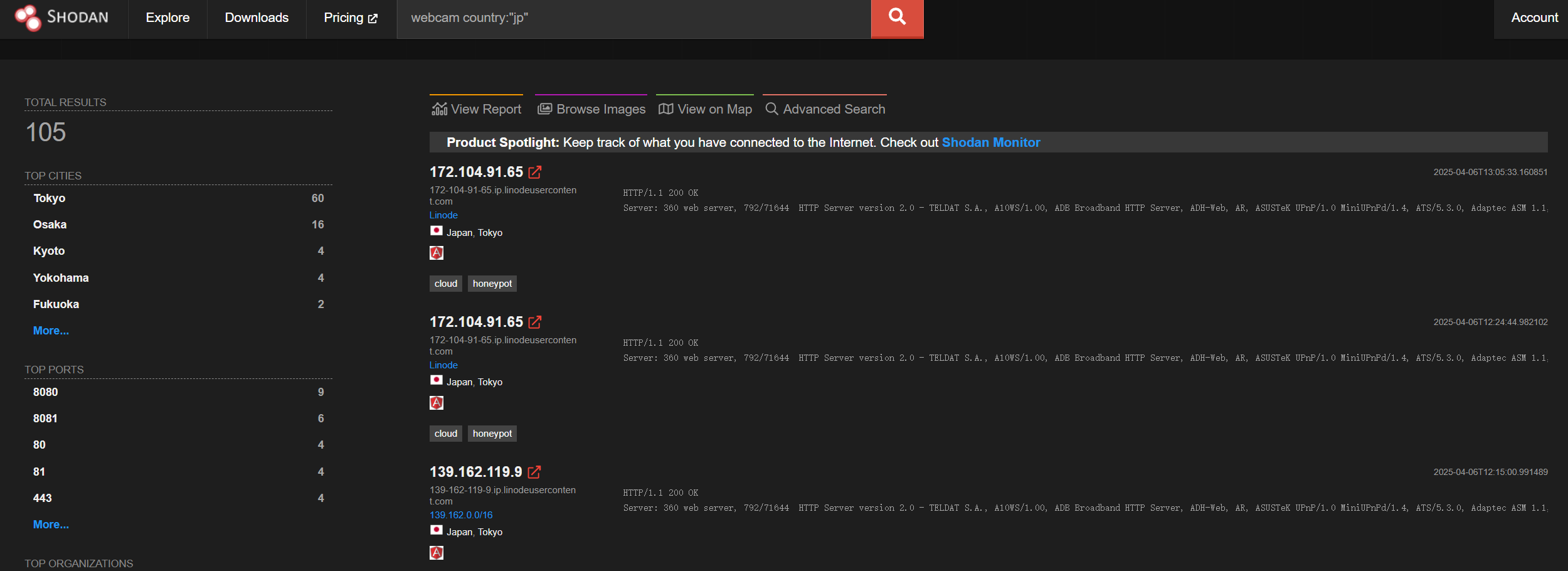The image size is (1568, 571).
Task: Filter by city Osaka
Action: tap(50, 225)
